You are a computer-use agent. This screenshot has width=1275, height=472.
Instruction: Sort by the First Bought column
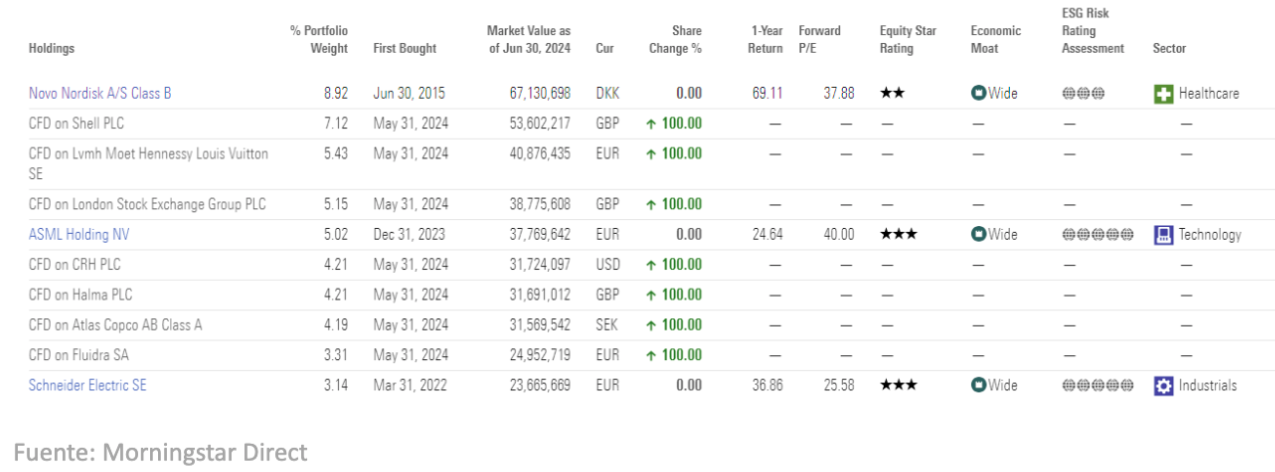pos(404,48)
